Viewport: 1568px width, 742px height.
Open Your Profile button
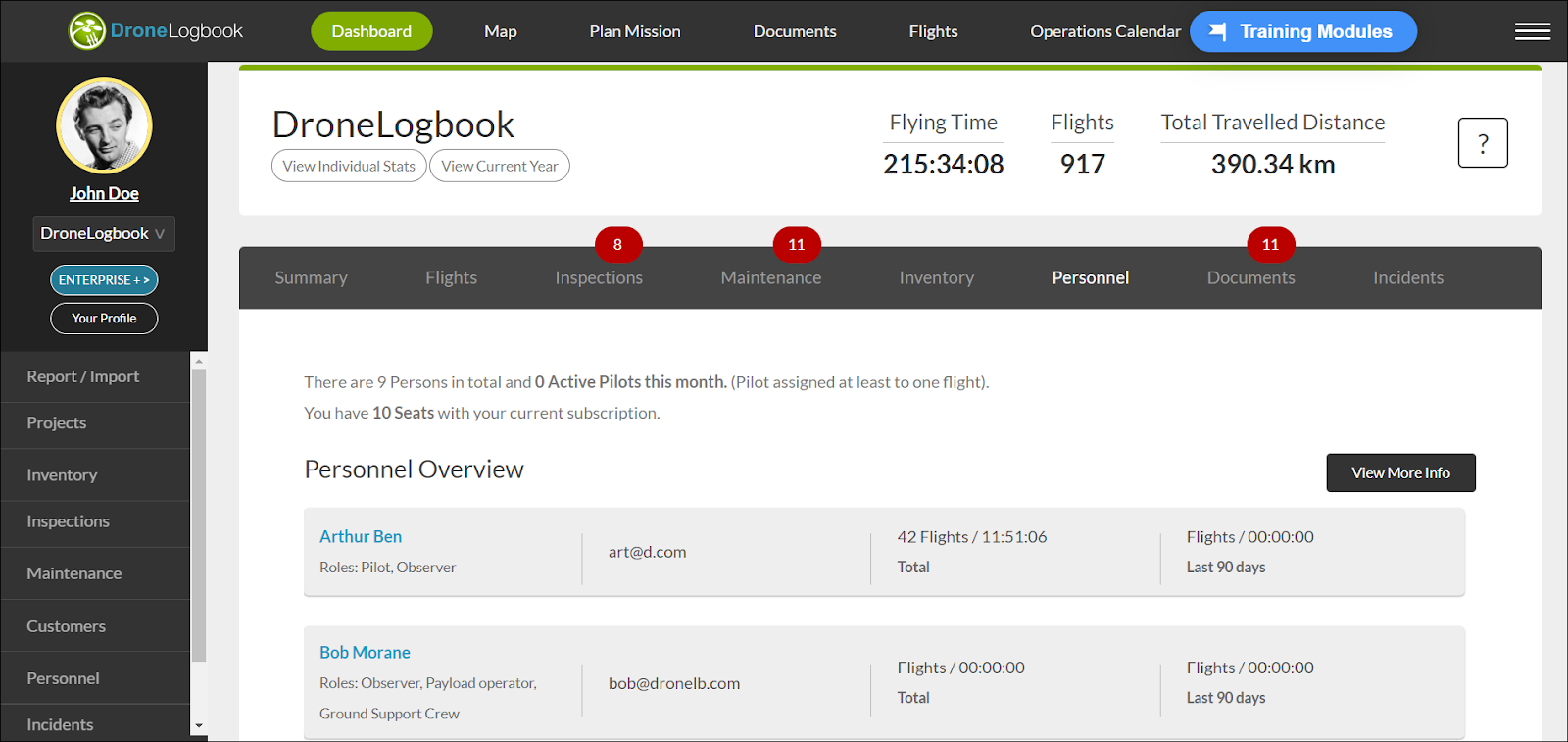pos(104,319)
